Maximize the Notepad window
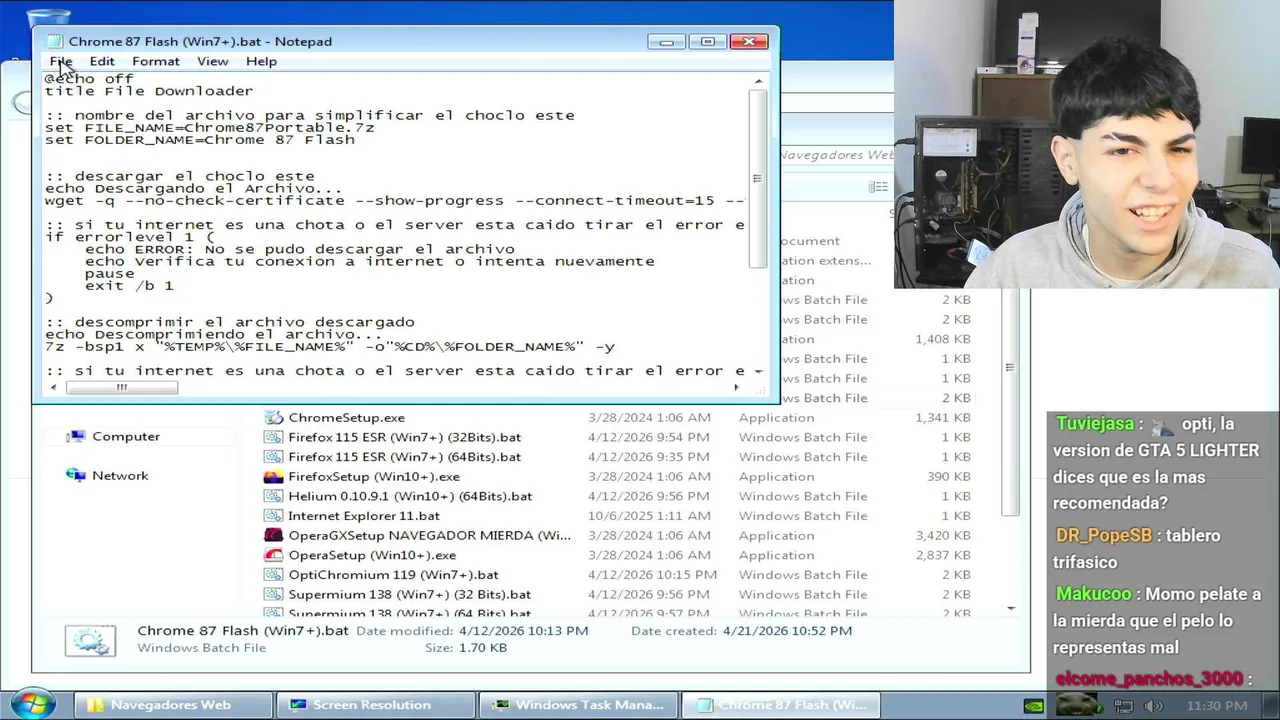 [x=707, y=41]
